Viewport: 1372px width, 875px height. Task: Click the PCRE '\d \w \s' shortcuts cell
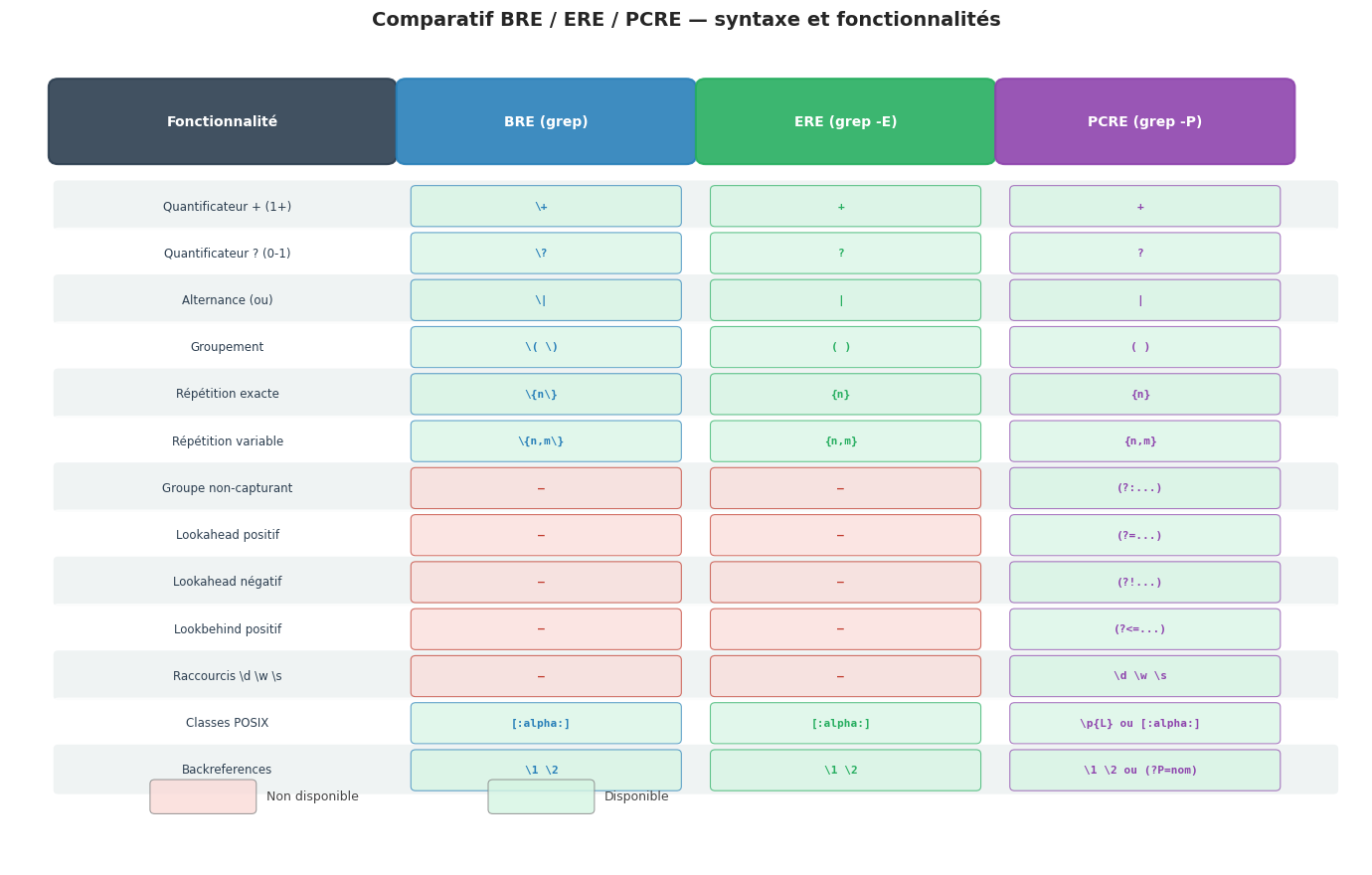tap(1144, 676)
